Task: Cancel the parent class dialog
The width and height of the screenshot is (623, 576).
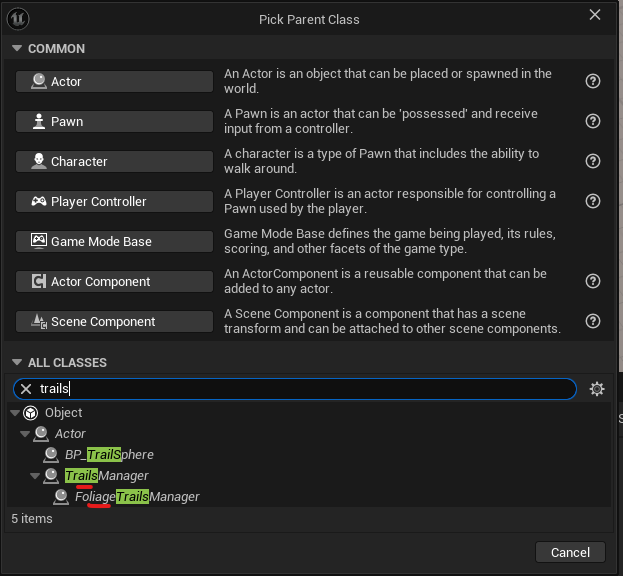Action: [570, 552]
